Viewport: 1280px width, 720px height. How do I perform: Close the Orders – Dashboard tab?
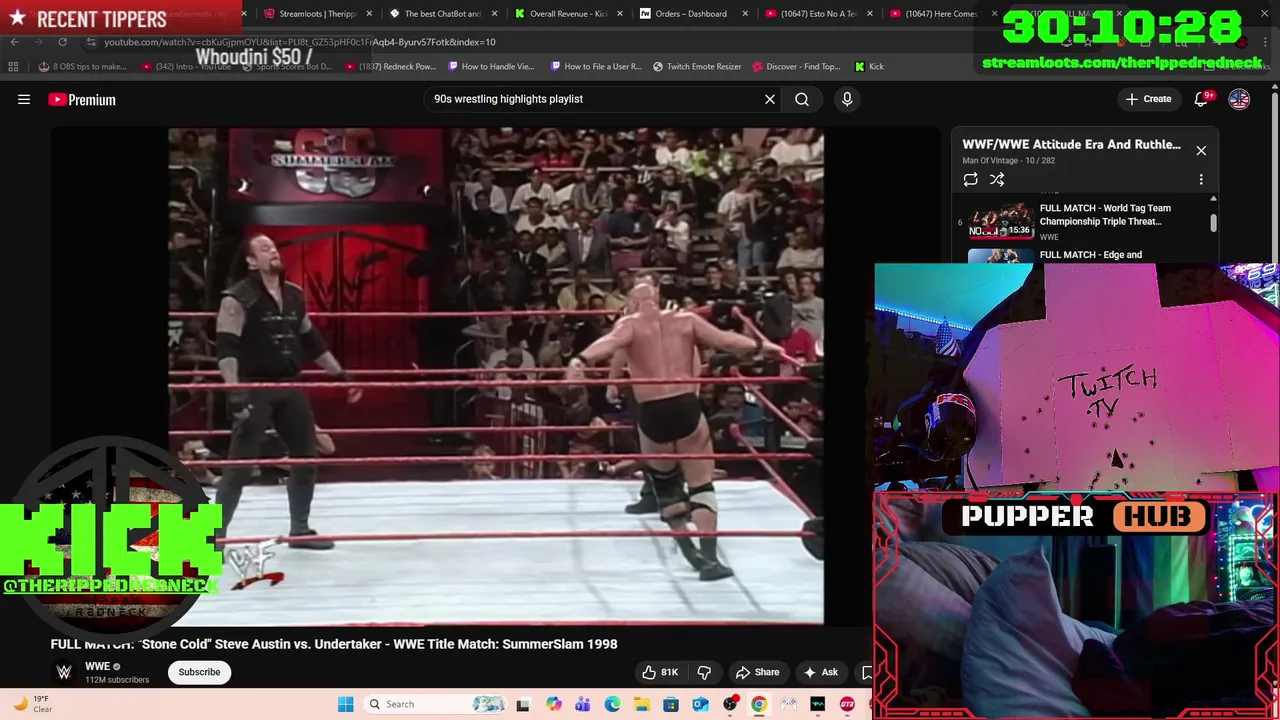[745, 14]
